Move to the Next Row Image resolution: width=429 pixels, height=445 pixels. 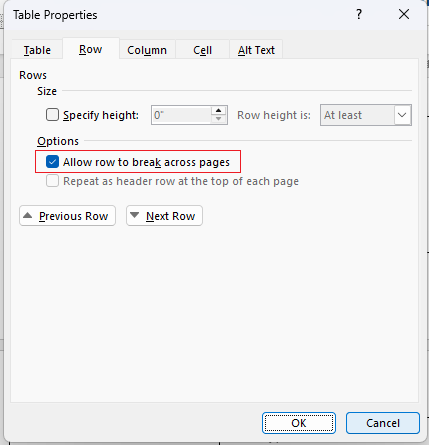(164, 216)
